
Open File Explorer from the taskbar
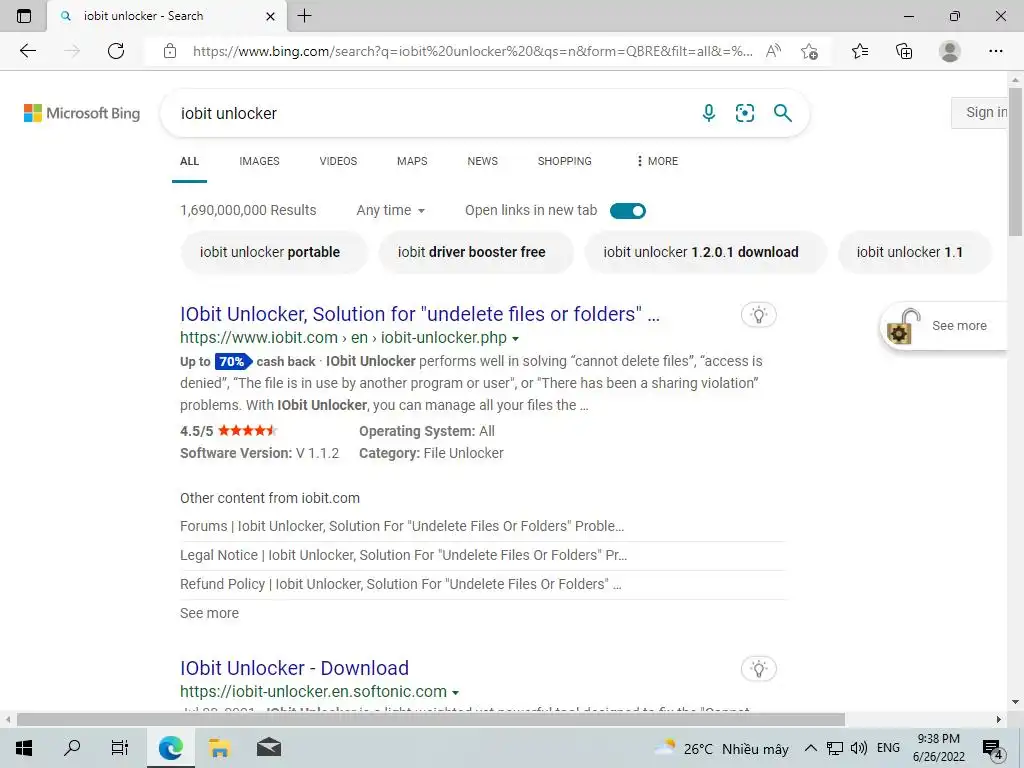(x=219, y=748)
